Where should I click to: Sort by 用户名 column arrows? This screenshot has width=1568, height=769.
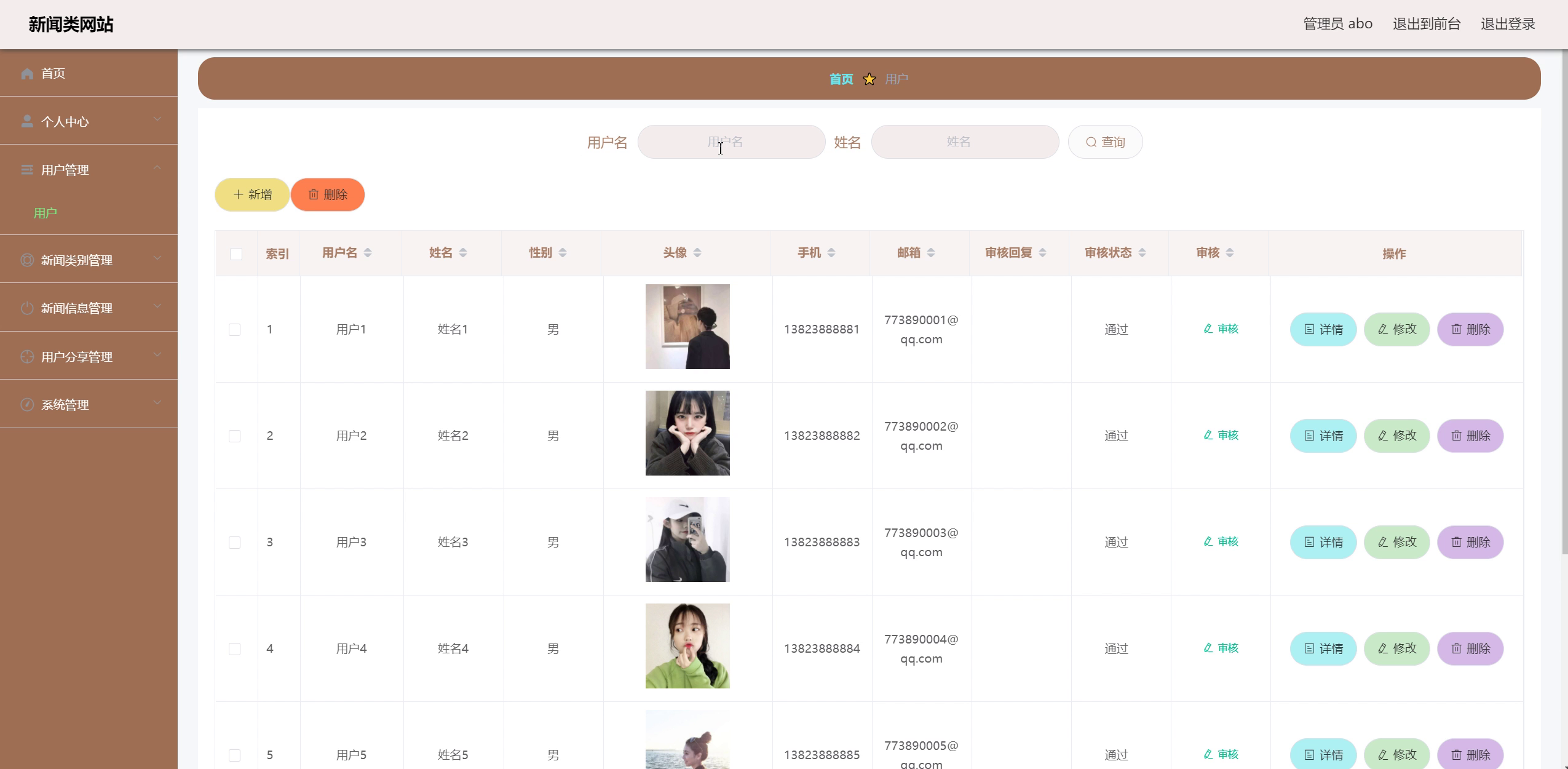coord(368,253)
